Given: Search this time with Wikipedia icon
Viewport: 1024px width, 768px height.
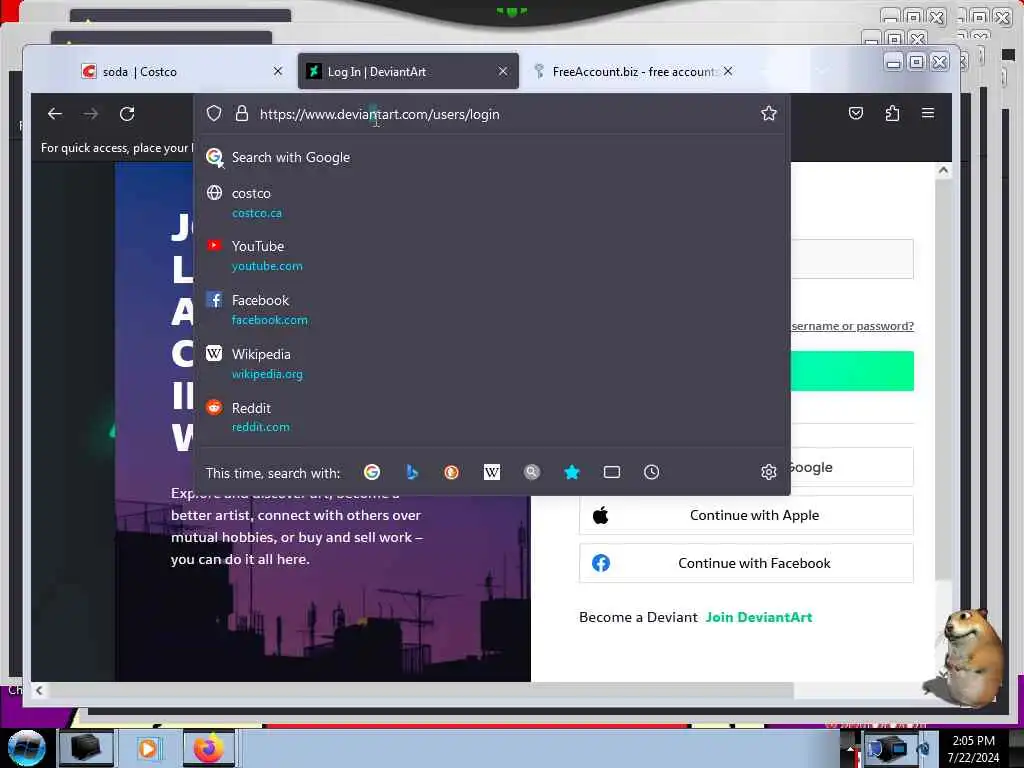Looking at the screenshot, I should (x=492, y=472).
